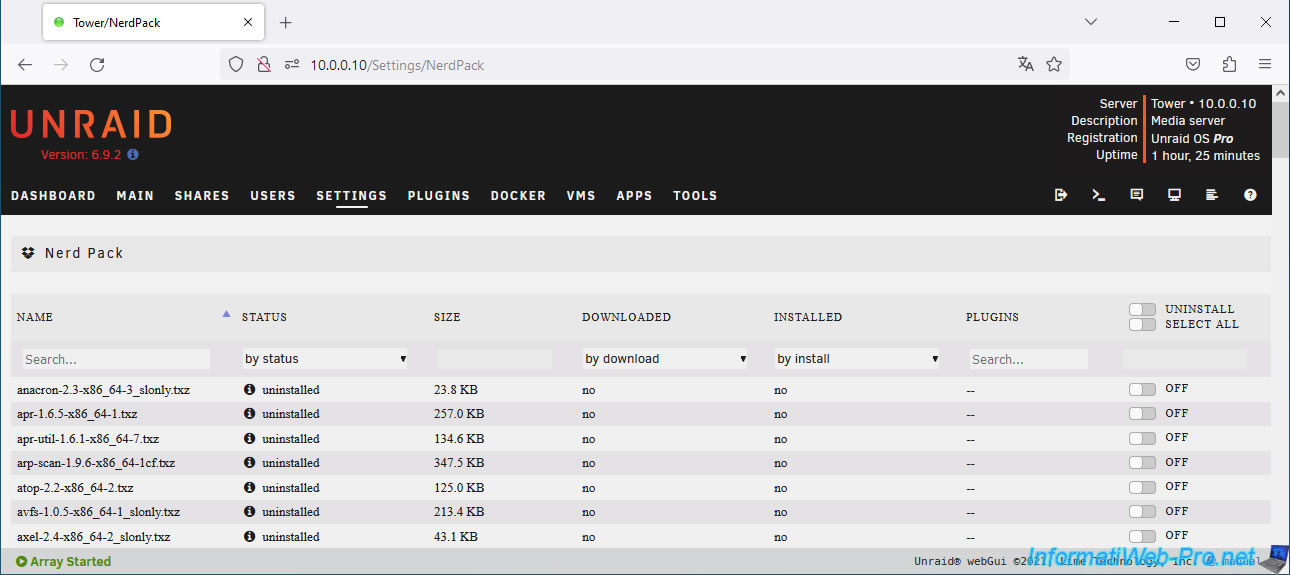This screenshot has width=1290, height=575.
Task: Click the version info icon next to 6.9.2
Action: [x=133, y=155]
